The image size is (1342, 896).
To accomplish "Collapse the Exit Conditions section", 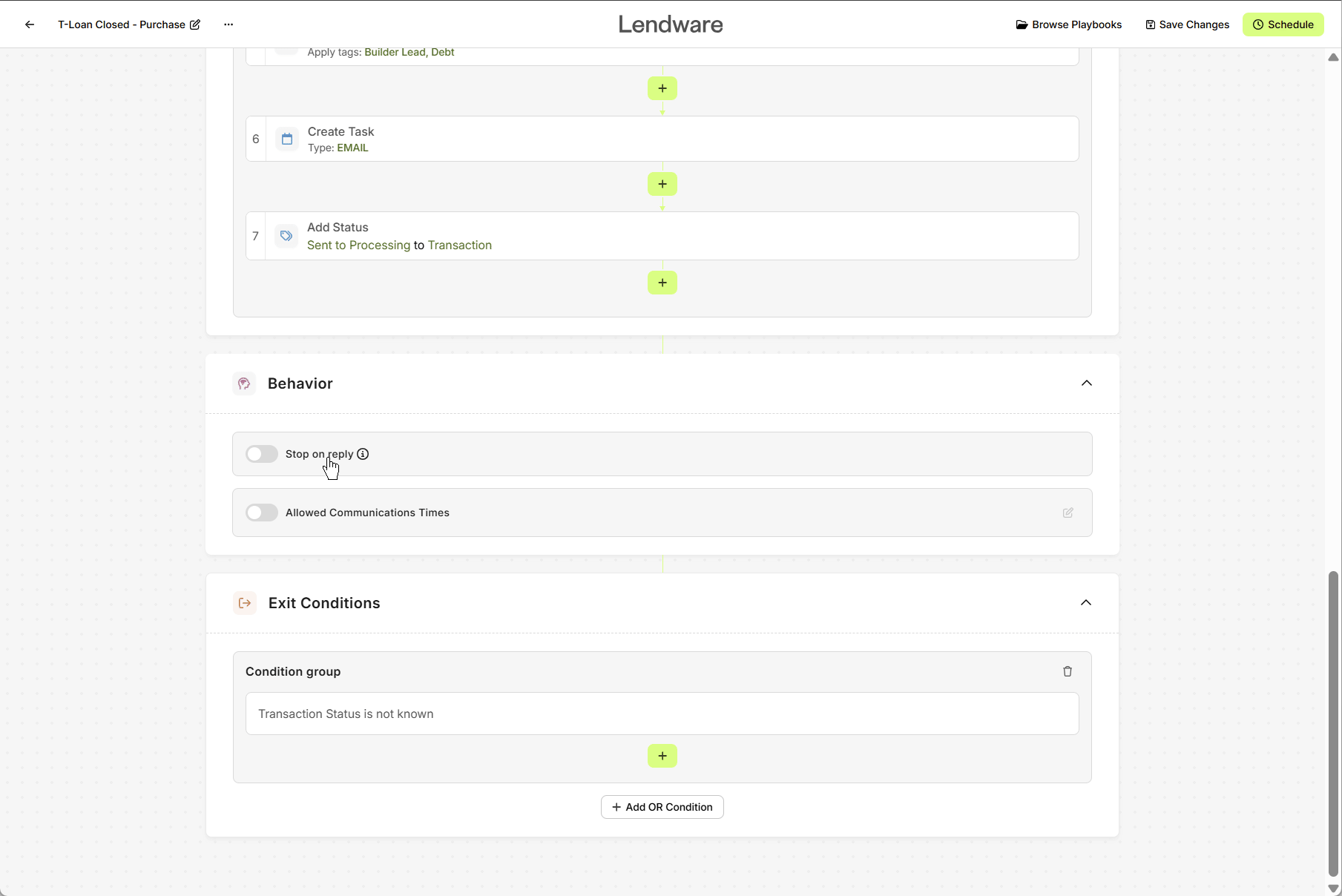I will (x=1086, y=603).
